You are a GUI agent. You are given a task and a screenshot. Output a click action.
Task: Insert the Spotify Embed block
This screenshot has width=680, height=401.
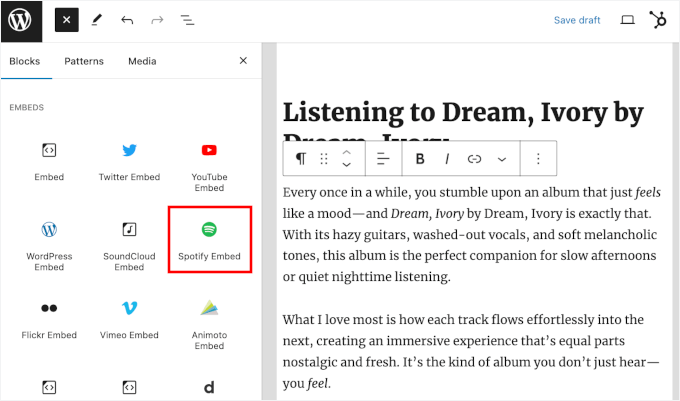pos(209,239)
